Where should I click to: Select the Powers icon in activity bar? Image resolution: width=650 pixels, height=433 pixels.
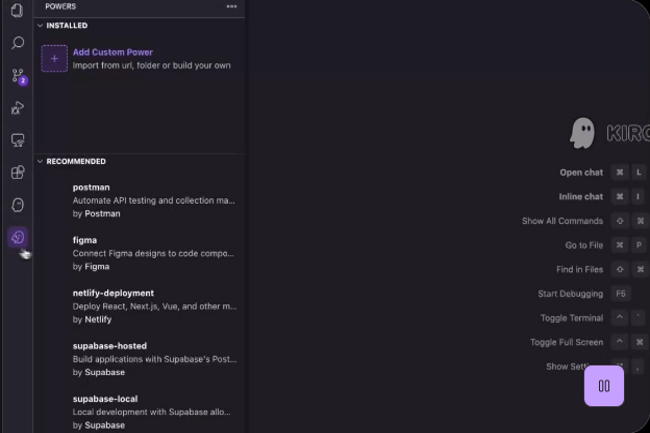(17, 237)
